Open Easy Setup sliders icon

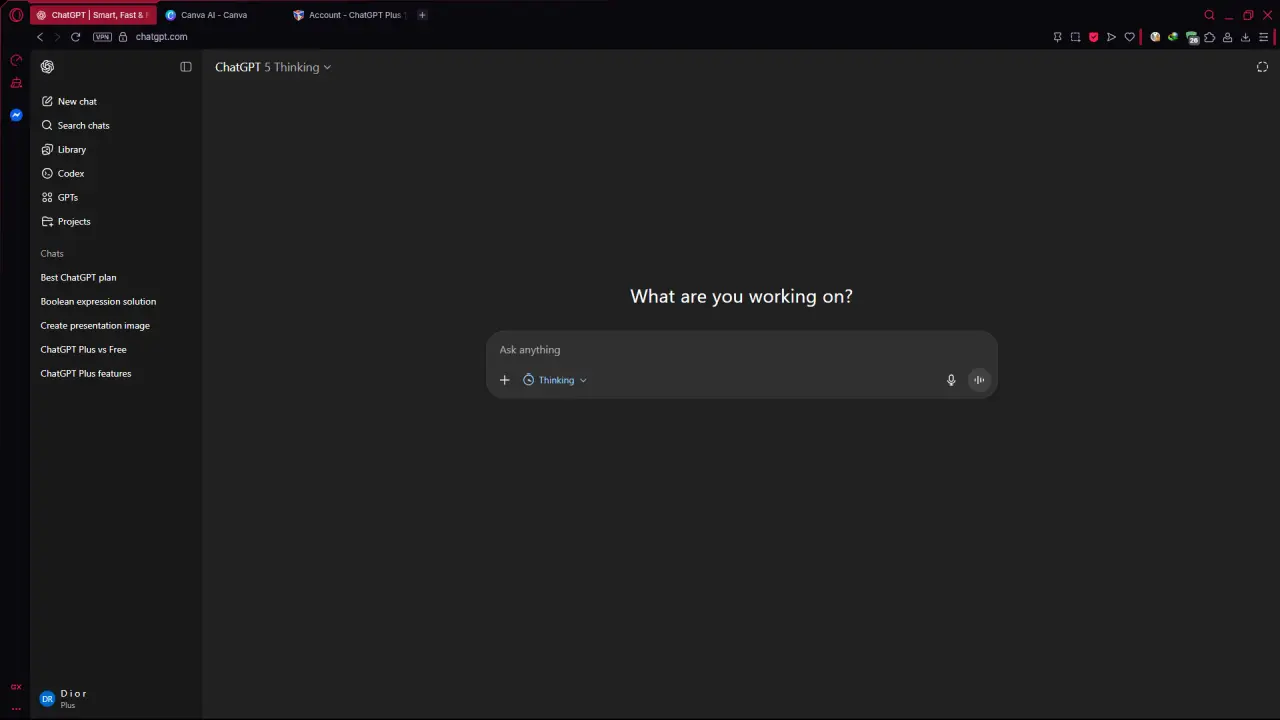[1263, 37]
